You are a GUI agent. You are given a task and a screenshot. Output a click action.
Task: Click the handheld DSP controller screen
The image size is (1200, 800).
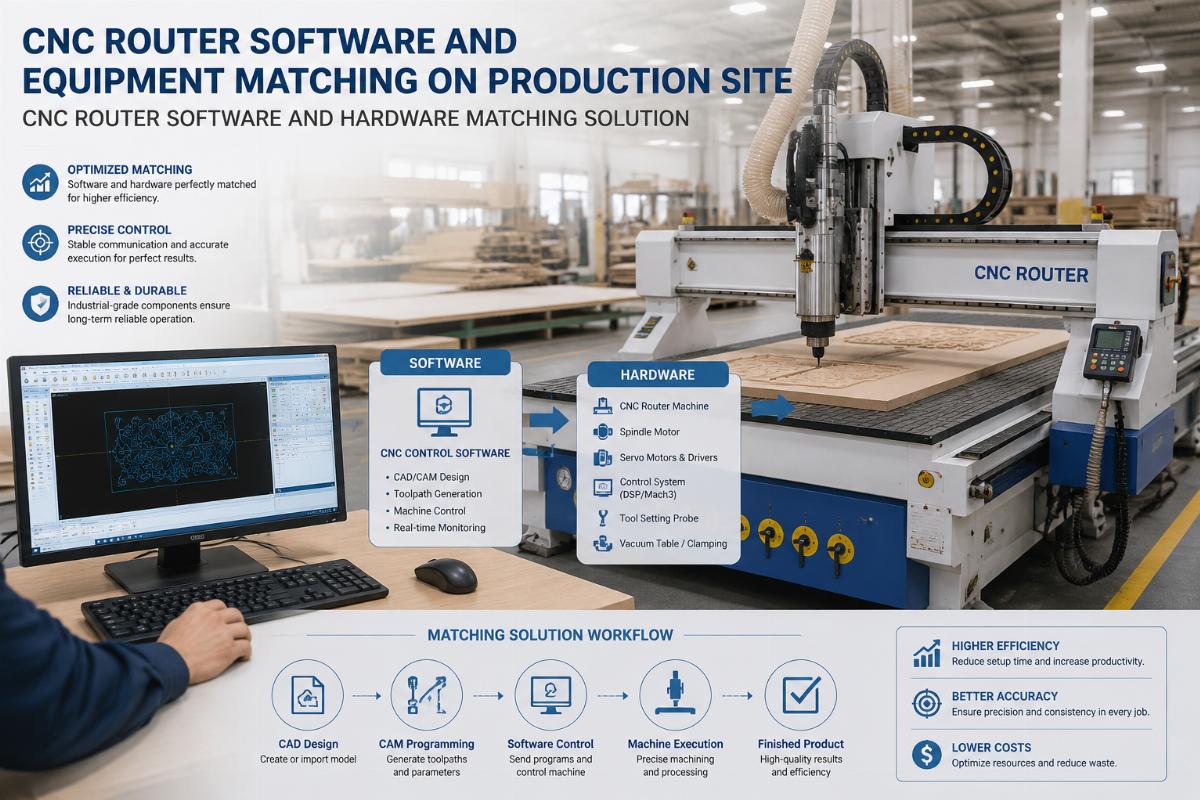point(1109,341)
